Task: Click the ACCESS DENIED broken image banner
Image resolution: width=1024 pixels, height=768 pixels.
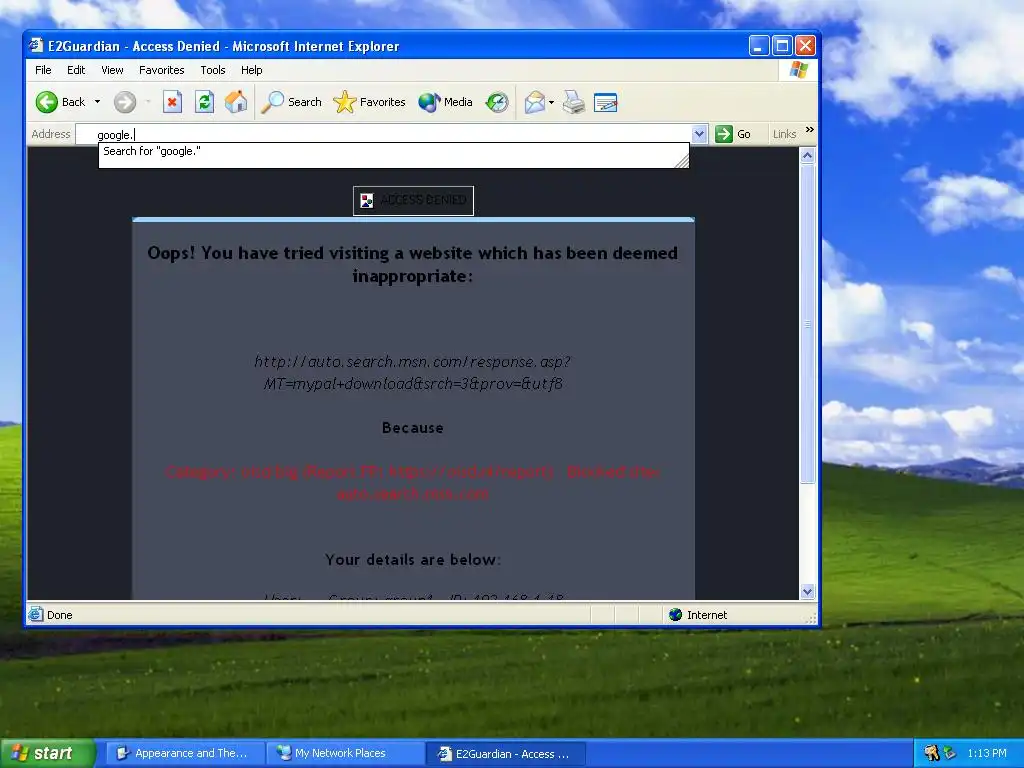Action: pos(413,200)
